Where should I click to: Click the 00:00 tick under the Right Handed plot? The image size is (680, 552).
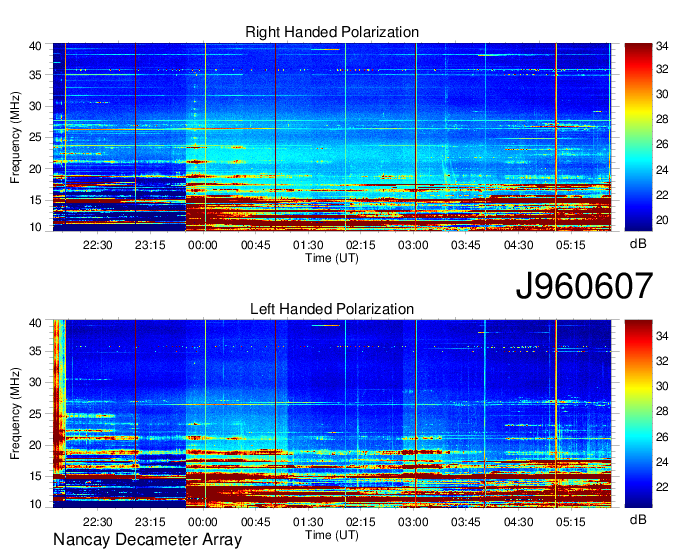coord(203,245)
